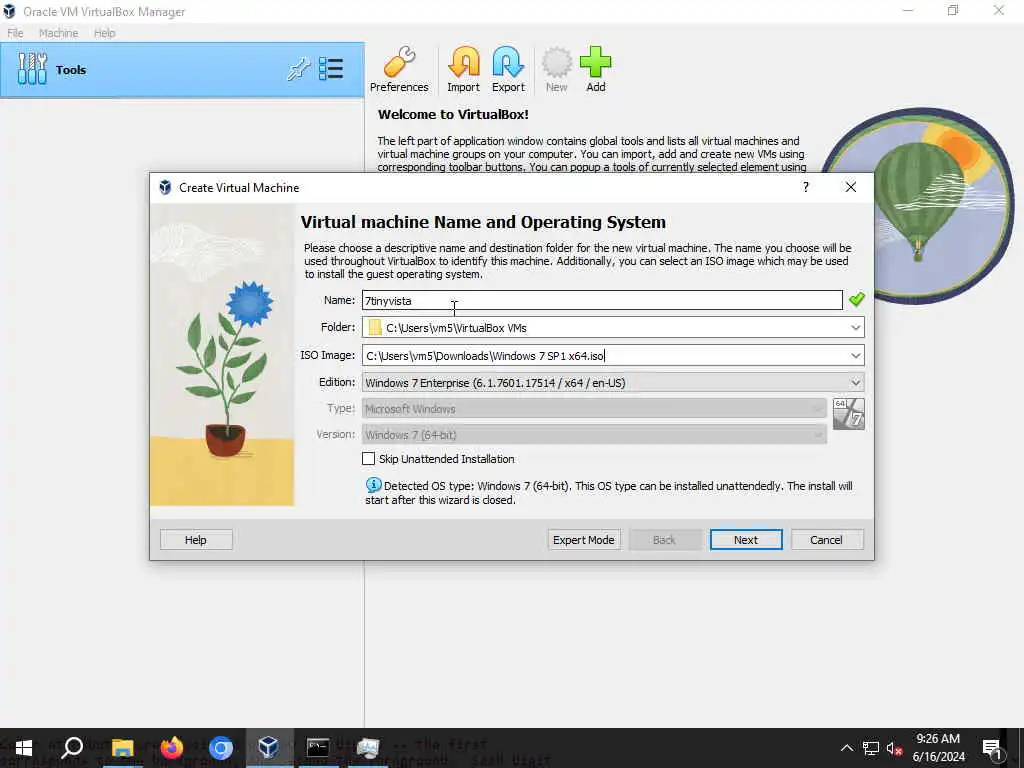Click the Back button
1024x768 pixels.
coord(665,539)
